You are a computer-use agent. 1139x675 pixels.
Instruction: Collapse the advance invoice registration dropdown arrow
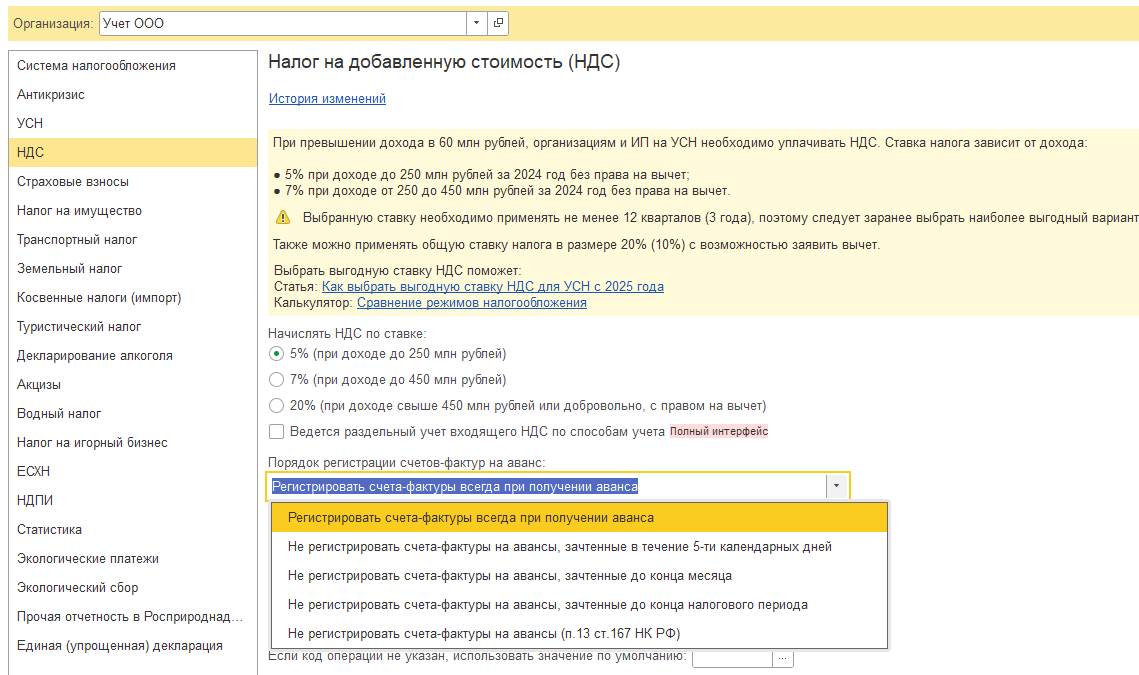pos(837,487)
